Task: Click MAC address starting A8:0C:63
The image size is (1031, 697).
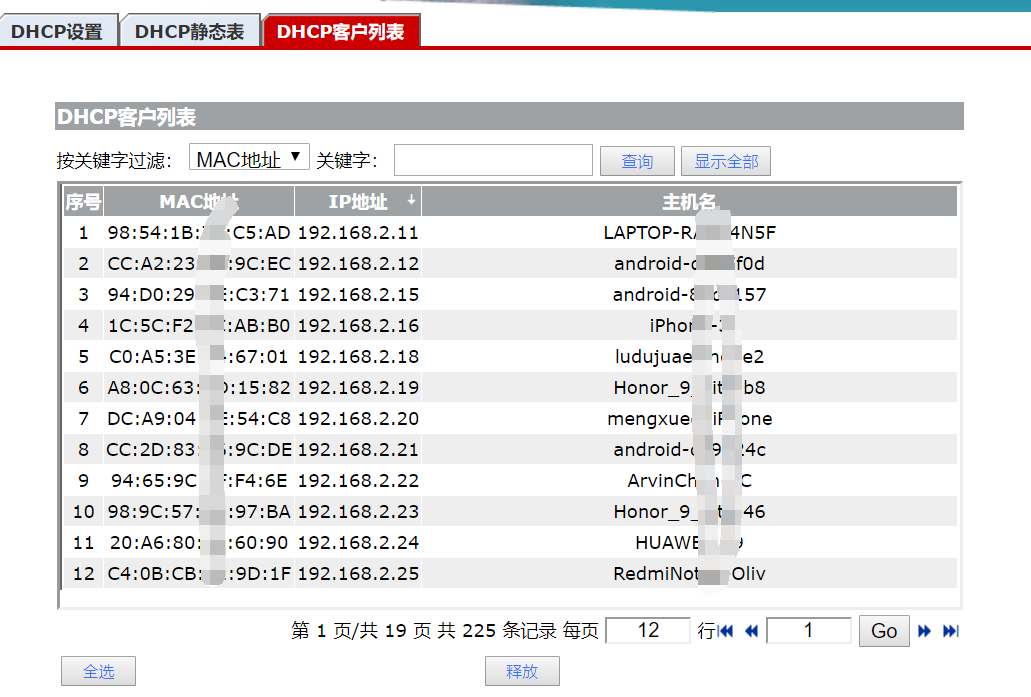Action: click(x=199, y=388)
